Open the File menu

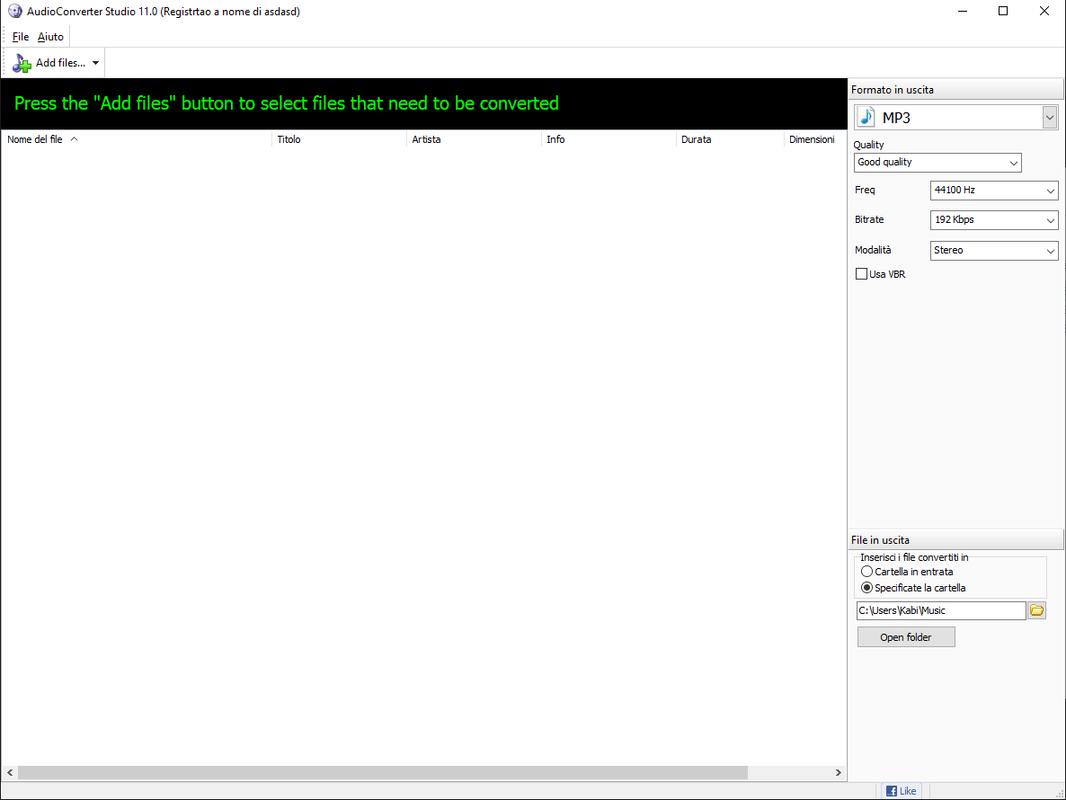pyautogui.click(x=20, y=37)
